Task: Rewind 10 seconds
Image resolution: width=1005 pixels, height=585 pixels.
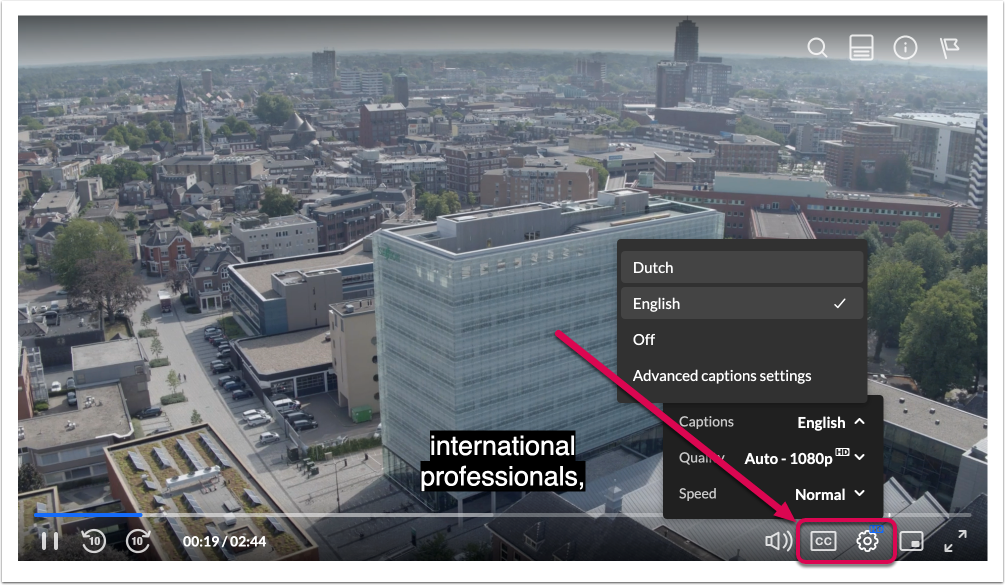Action: click(94, 541)
